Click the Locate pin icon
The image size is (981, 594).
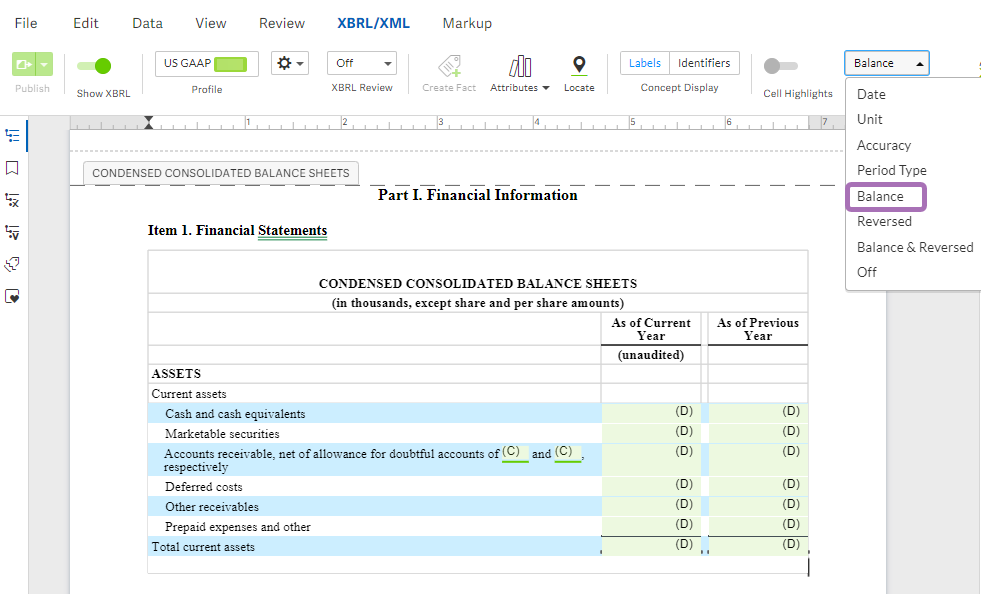(x=579, y=66)
